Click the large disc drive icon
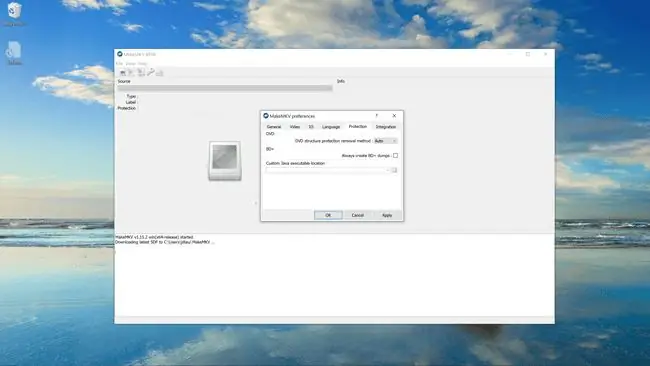Screen dimensions: 650x366 225,161
